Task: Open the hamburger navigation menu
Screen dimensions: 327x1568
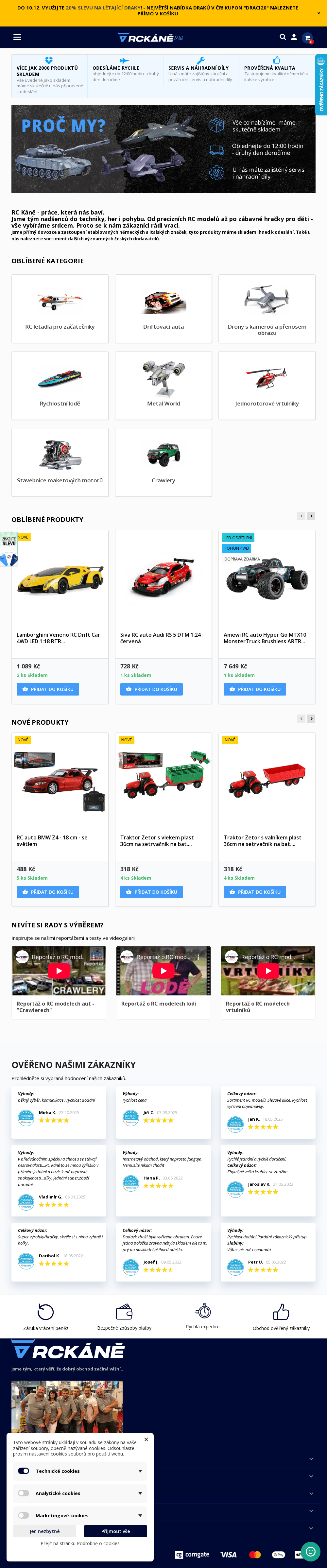Action: (x=17, y=37)
